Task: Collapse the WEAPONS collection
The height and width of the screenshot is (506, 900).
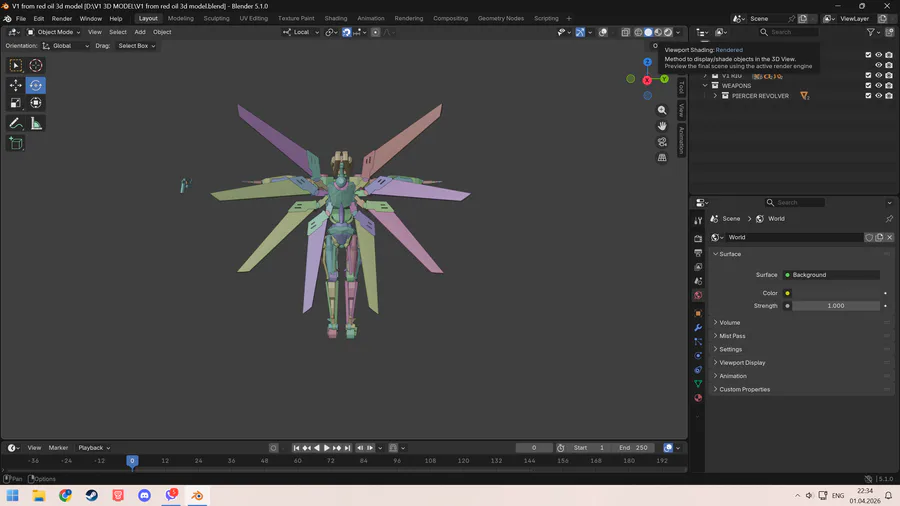Action: click(x=705, y=85)
